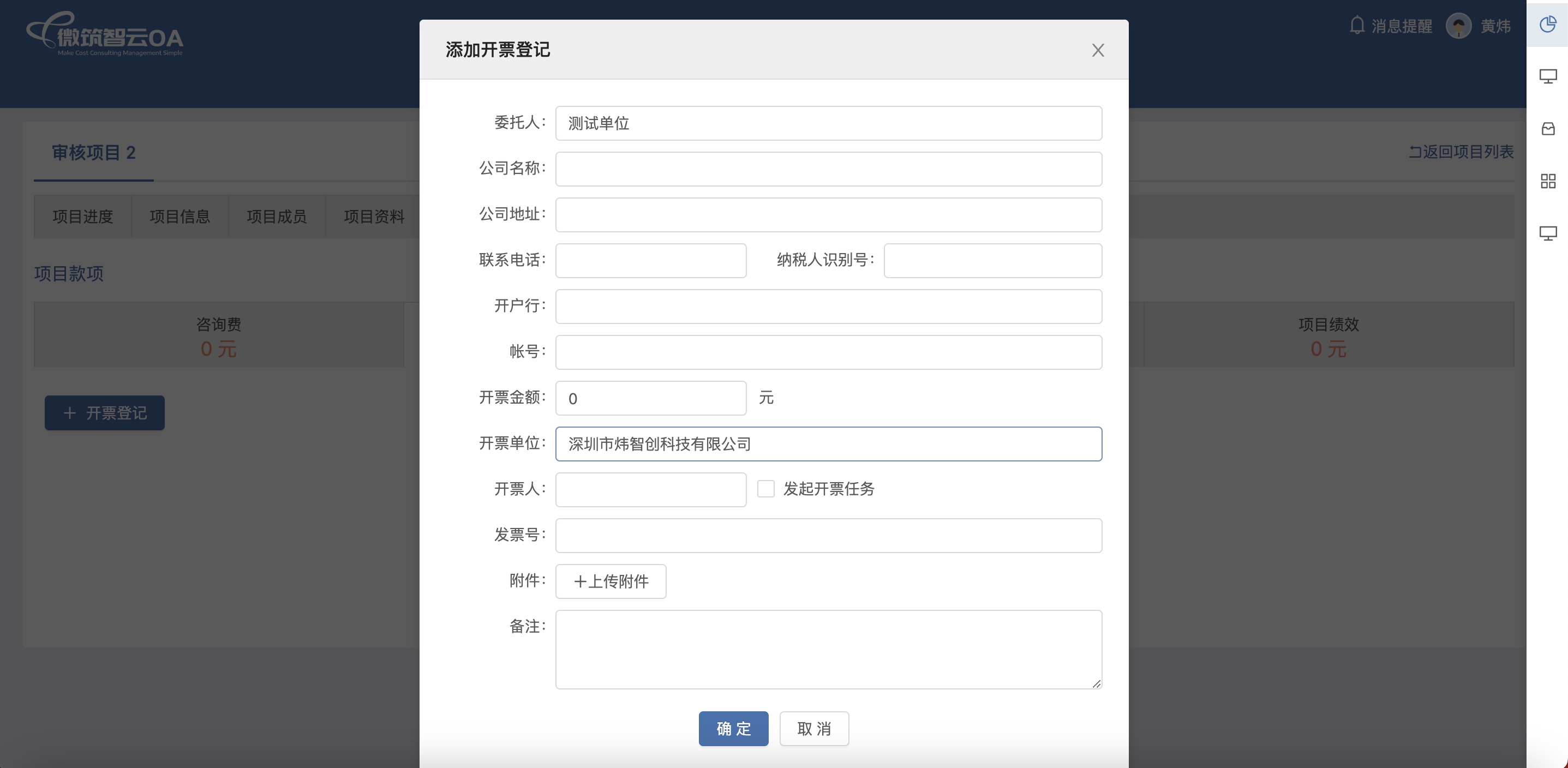Switch to the 项目进度 tab
The width and height of the screenshot is (1568, 768).
pyautogui.click(x=83, y=217)
